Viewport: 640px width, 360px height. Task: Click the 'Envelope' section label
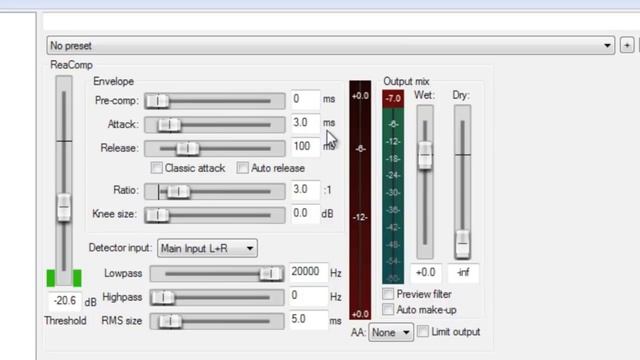coord(113,82)
